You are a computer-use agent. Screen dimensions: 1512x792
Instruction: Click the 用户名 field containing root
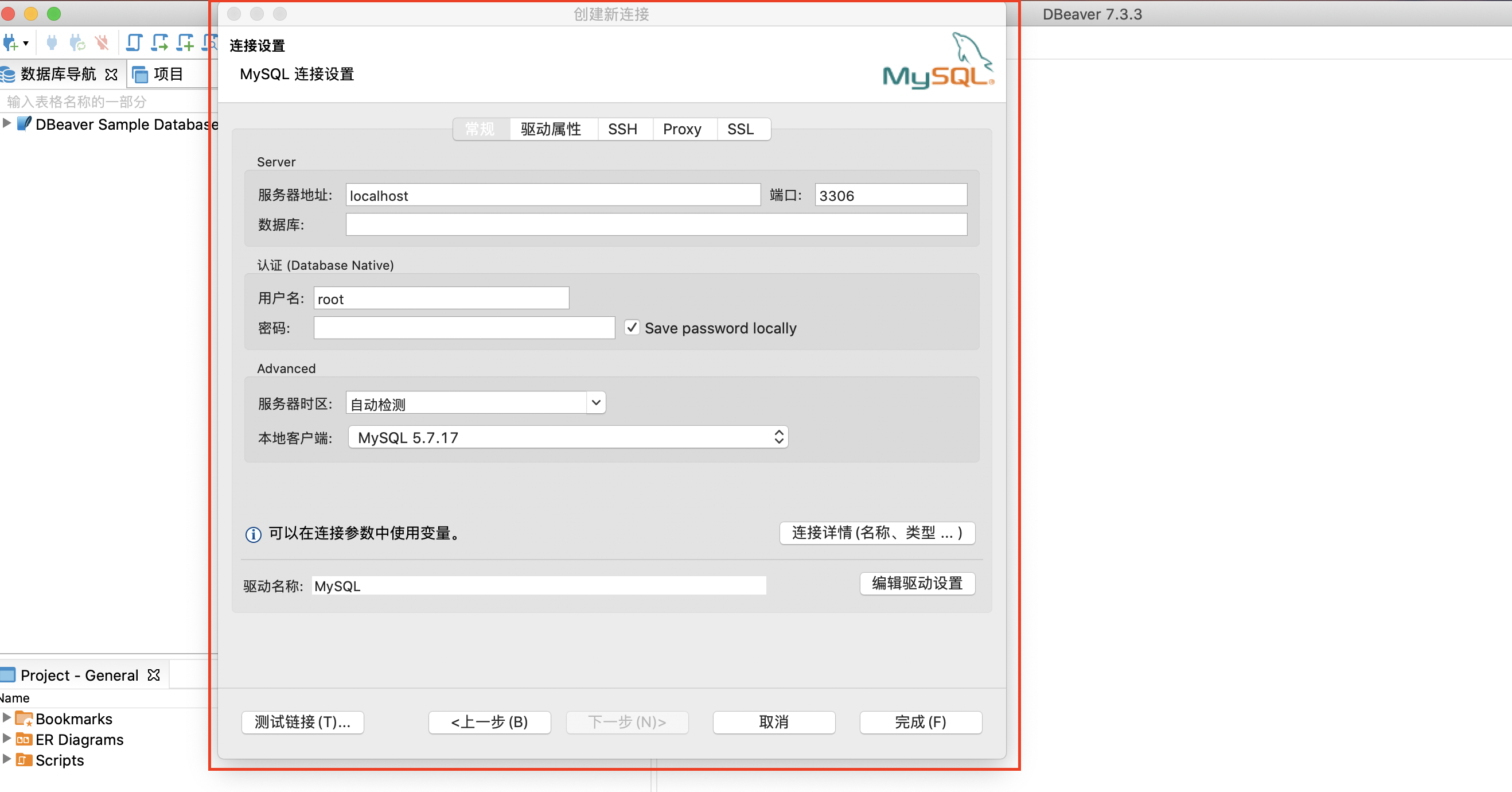[442, 298]
